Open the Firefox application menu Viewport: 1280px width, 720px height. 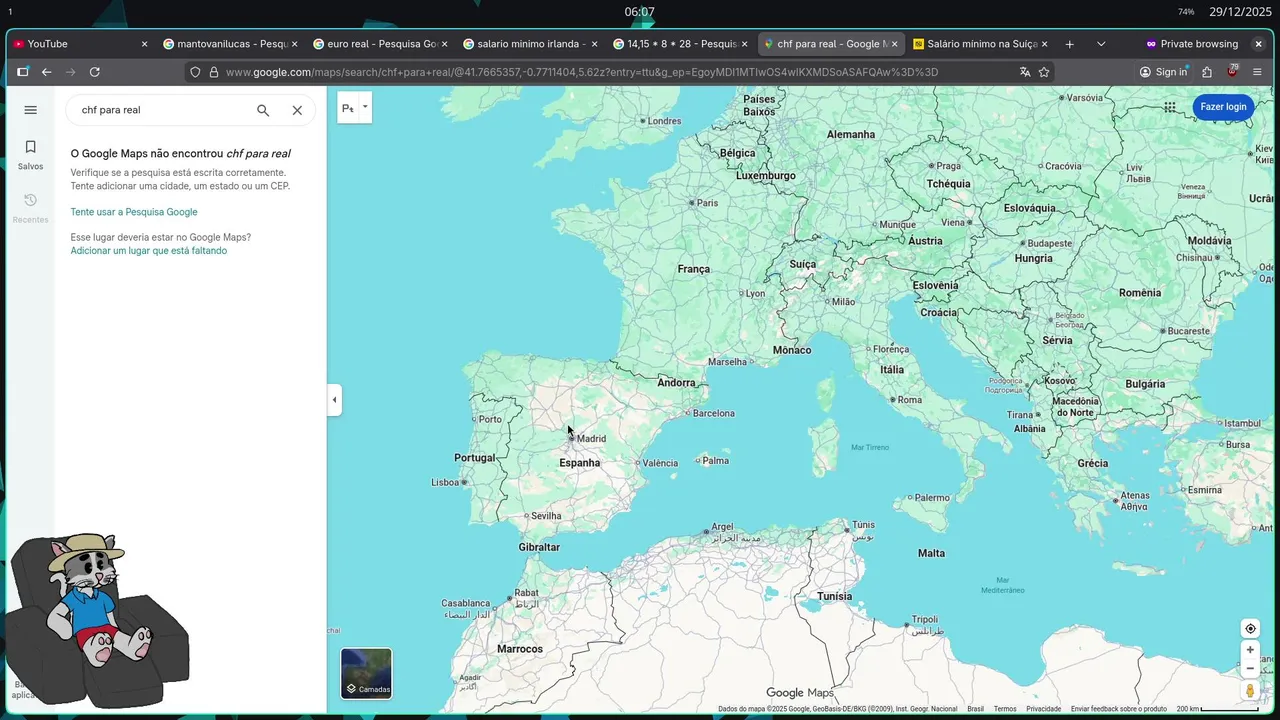tap(1259, 72)
